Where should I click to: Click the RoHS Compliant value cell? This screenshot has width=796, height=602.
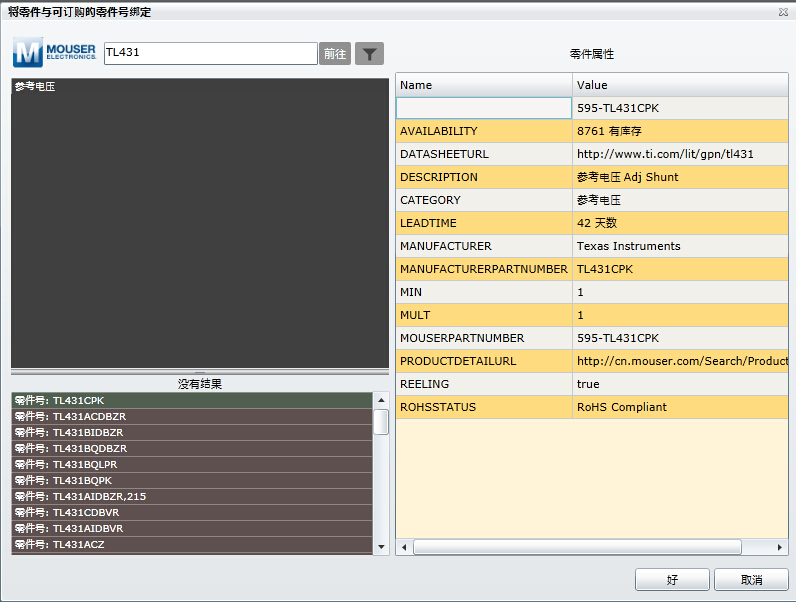coord(680,407)
